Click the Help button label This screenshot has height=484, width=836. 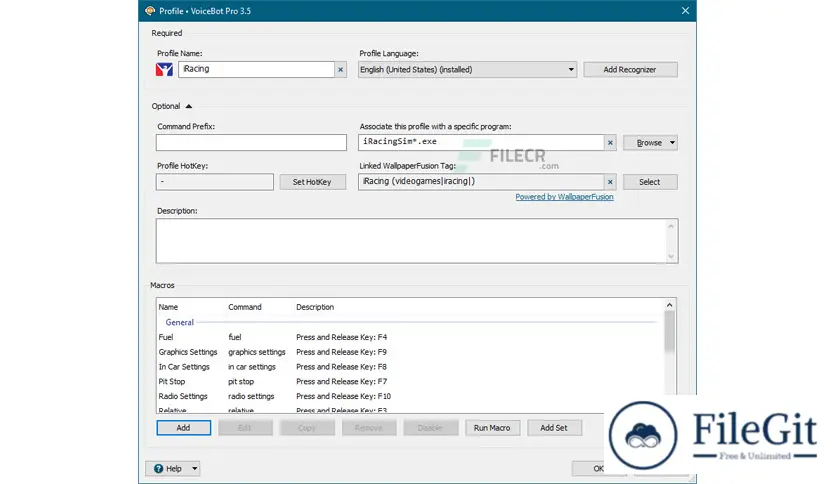(x=174, y=469)
